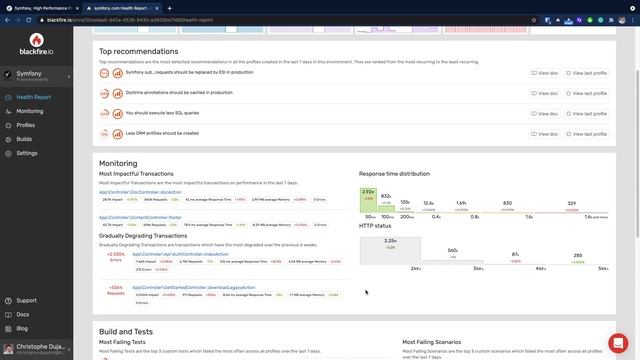
Task: Open the Support link in sidebar
Action: 26,300
